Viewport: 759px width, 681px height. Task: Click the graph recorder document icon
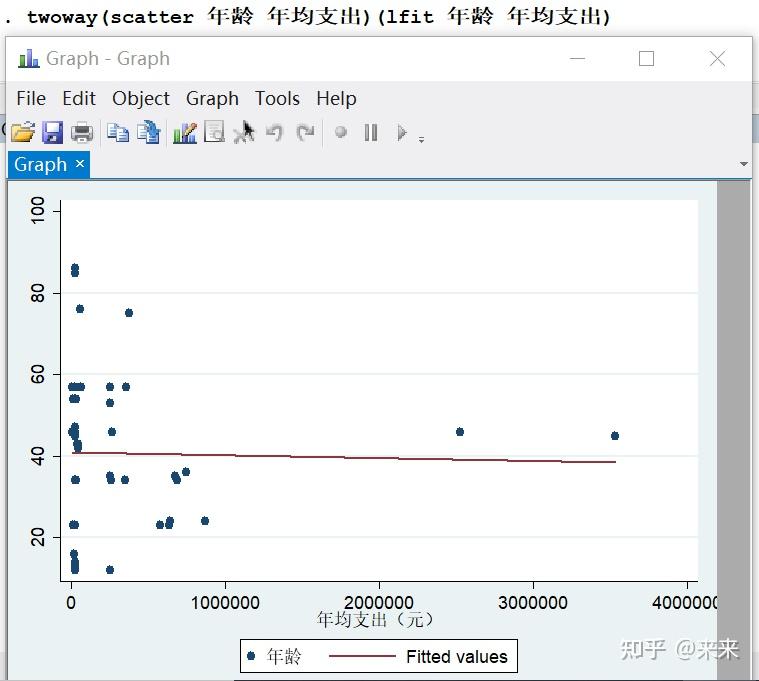(214, 132)
